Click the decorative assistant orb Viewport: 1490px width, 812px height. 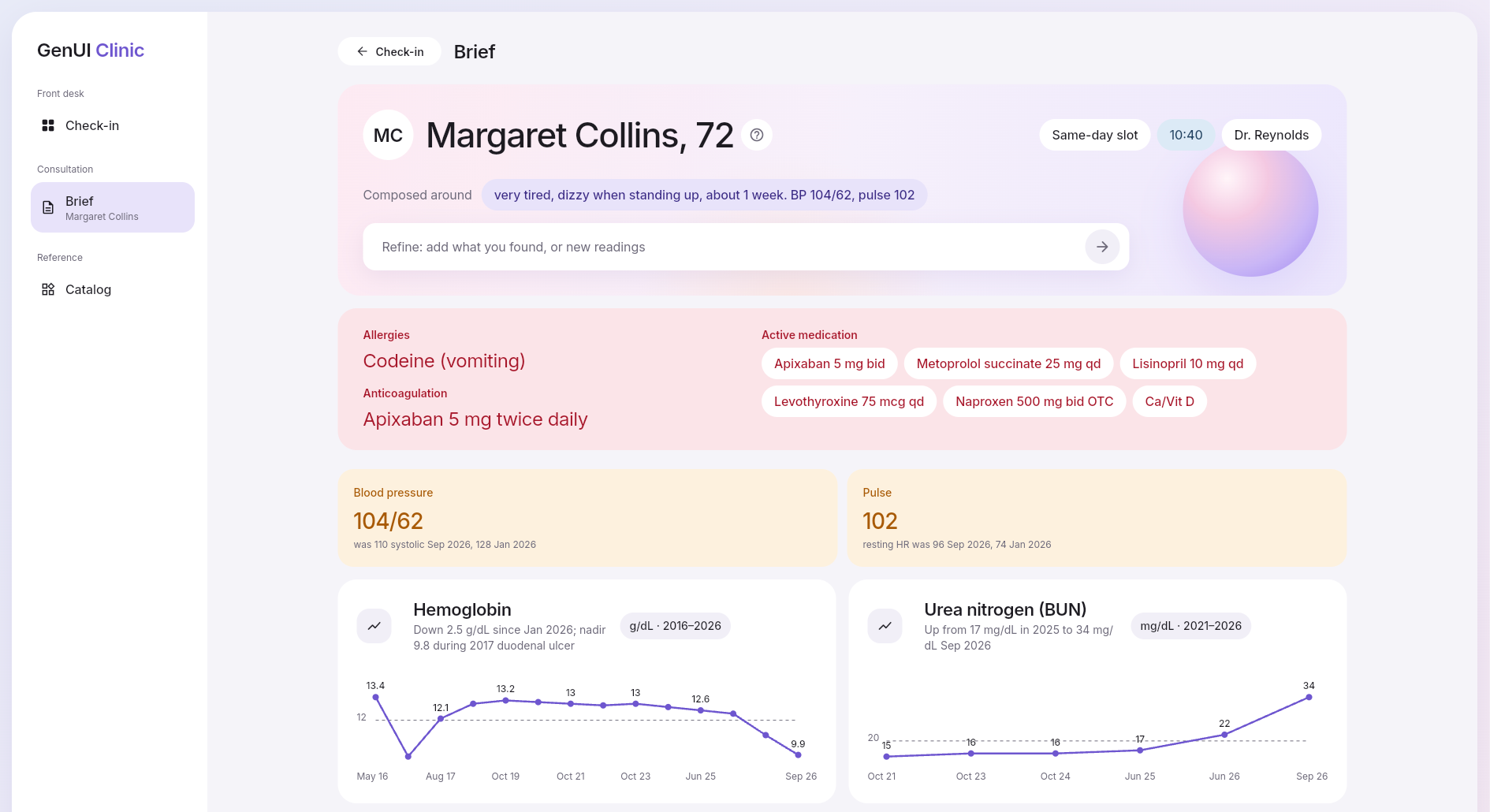[1250, 209]
